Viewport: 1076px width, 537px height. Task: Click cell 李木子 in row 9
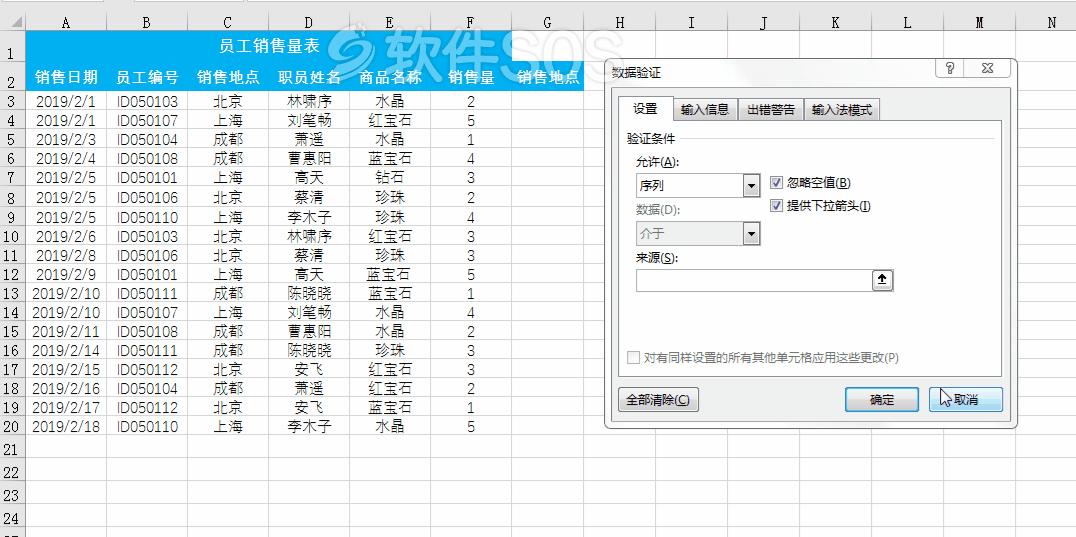(309, 217)
